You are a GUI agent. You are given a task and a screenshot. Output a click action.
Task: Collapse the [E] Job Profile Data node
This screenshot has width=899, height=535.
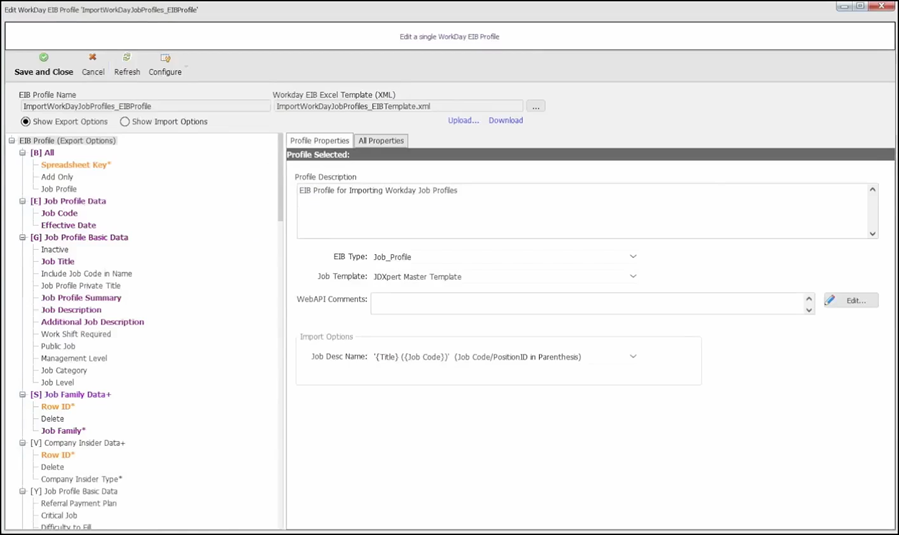pyautogui.click(x=23, y=201)
